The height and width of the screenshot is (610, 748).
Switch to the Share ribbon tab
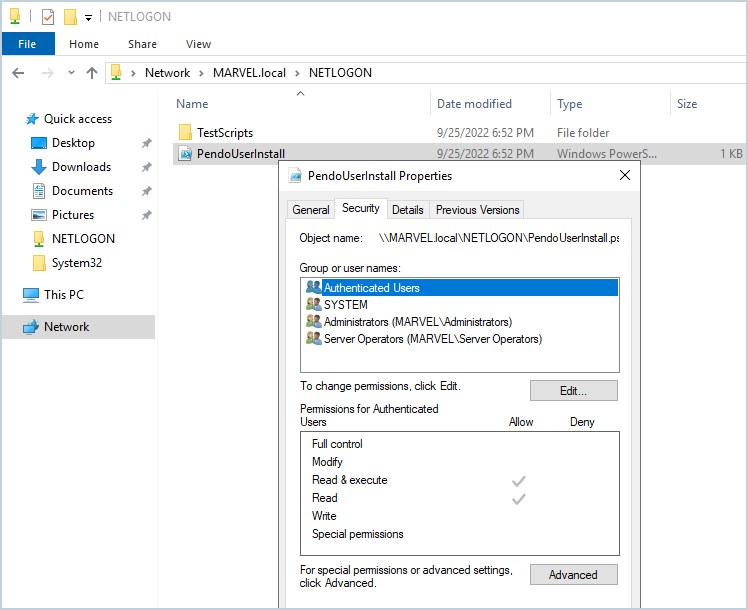pyautogui.click(x=142, y=44)
